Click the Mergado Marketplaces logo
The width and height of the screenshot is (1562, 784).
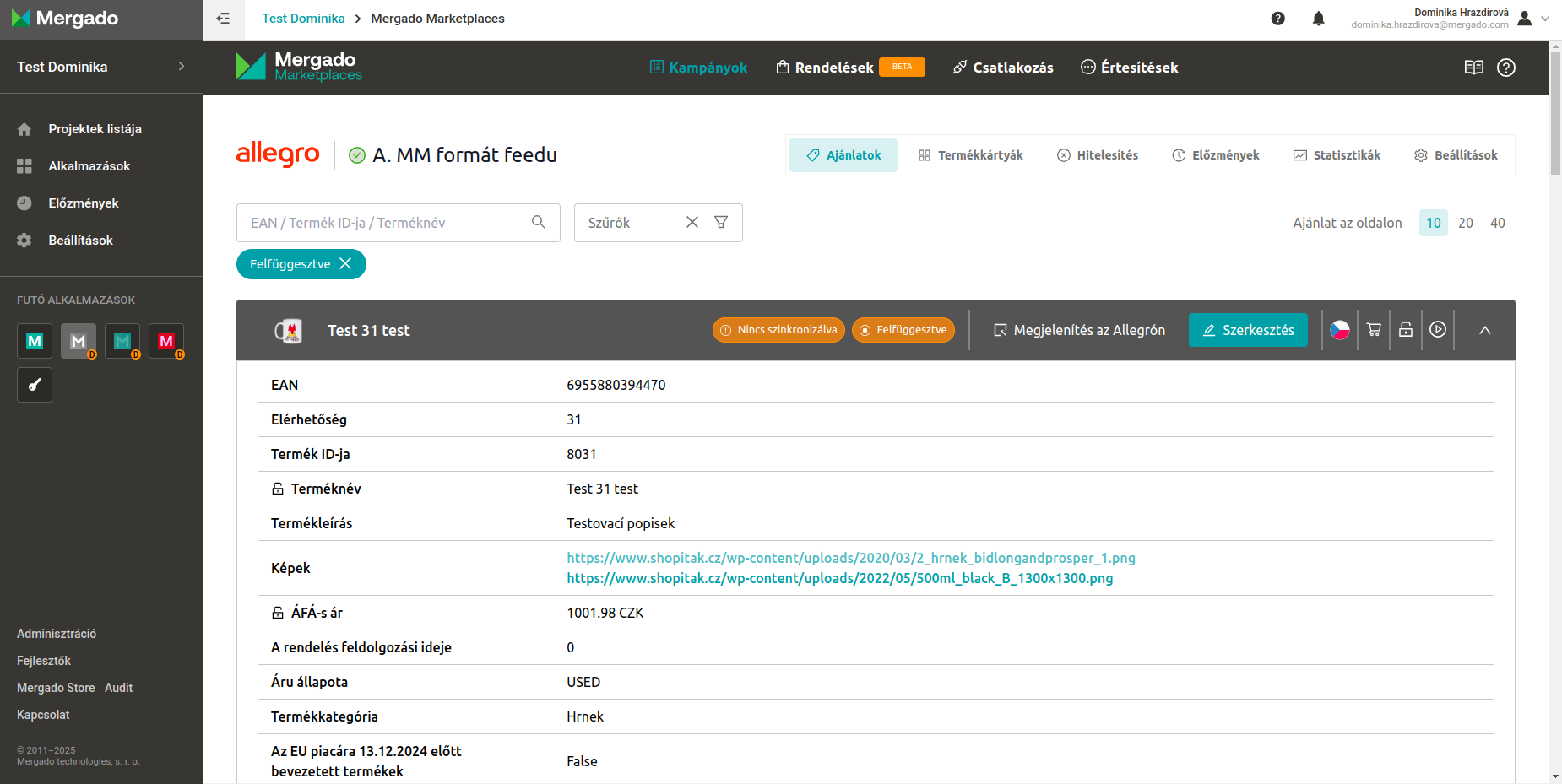point(299,67)
